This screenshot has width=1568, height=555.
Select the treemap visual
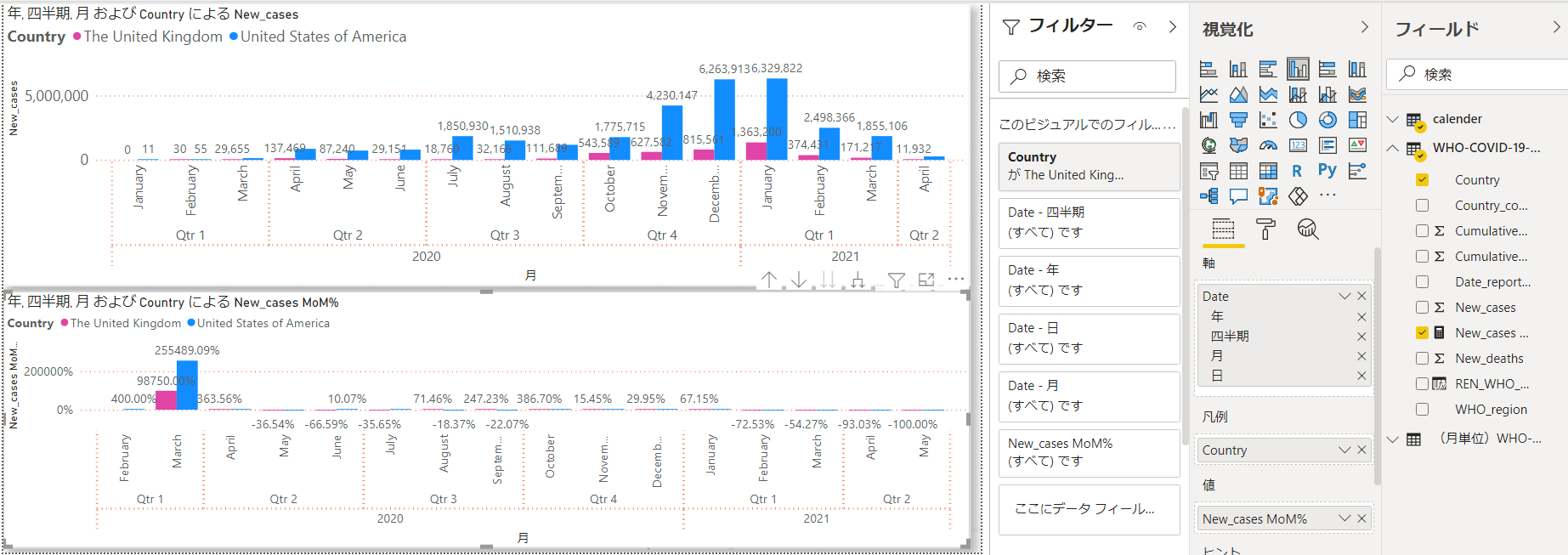pyautogui.click(x=1357, y=120)
